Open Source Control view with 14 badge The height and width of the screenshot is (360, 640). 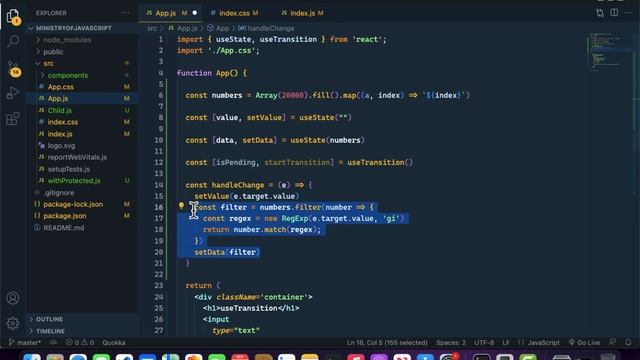[13, 68]
